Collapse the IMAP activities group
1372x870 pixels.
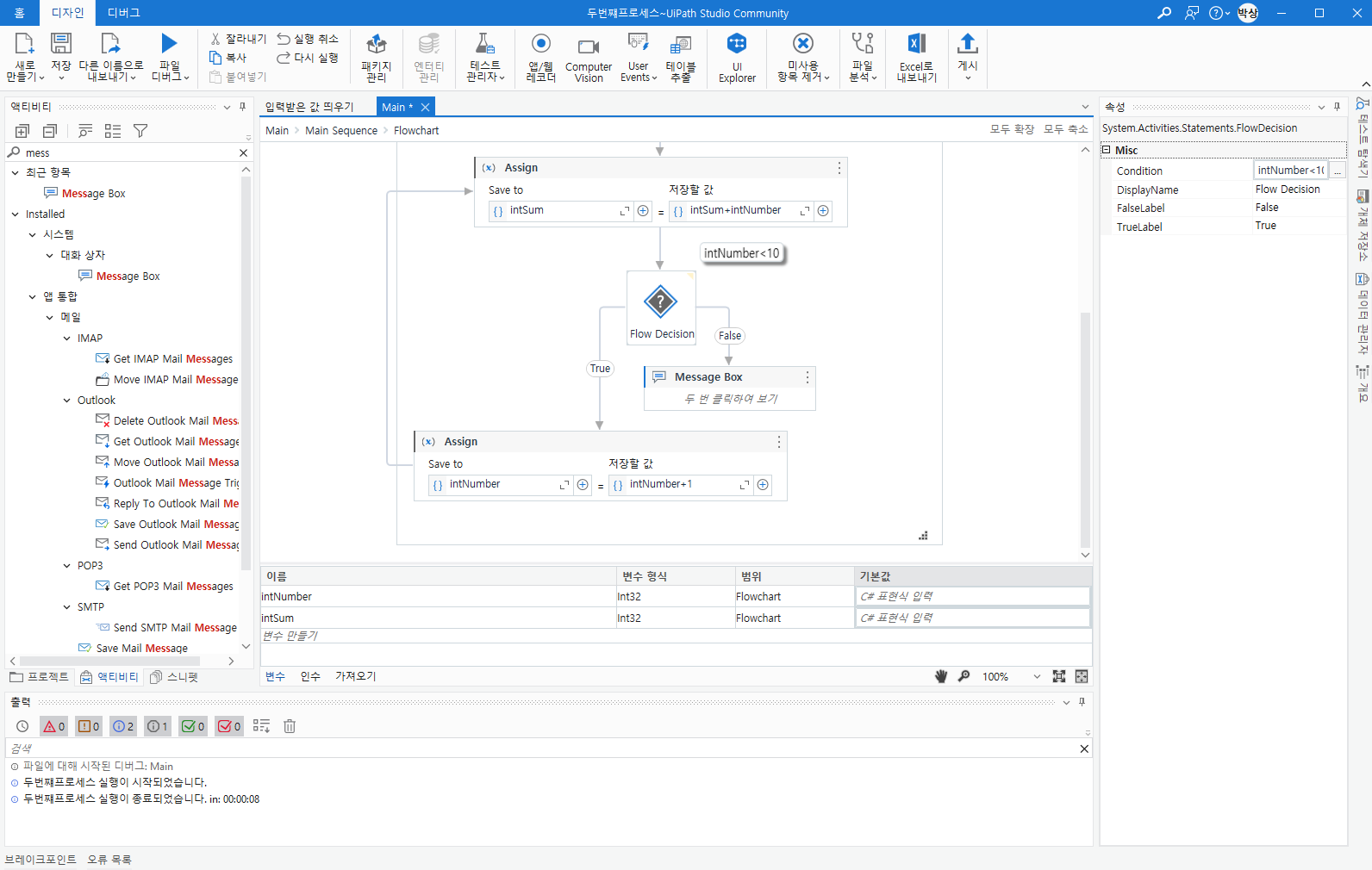click(67, 338)
